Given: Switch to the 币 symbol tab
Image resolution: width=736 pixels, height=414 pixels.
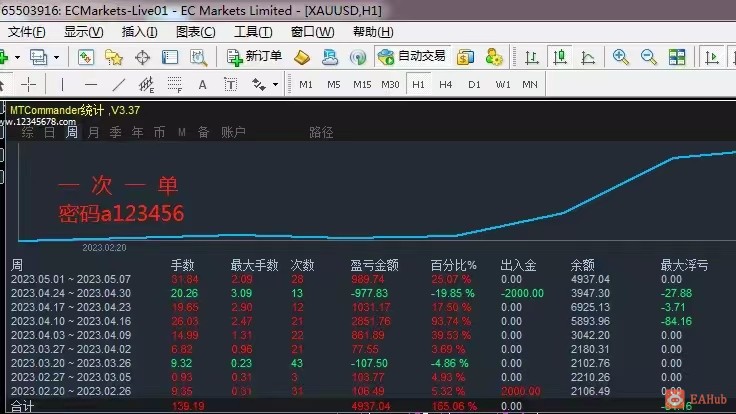Looking at the screenshot, I should 160,132.
